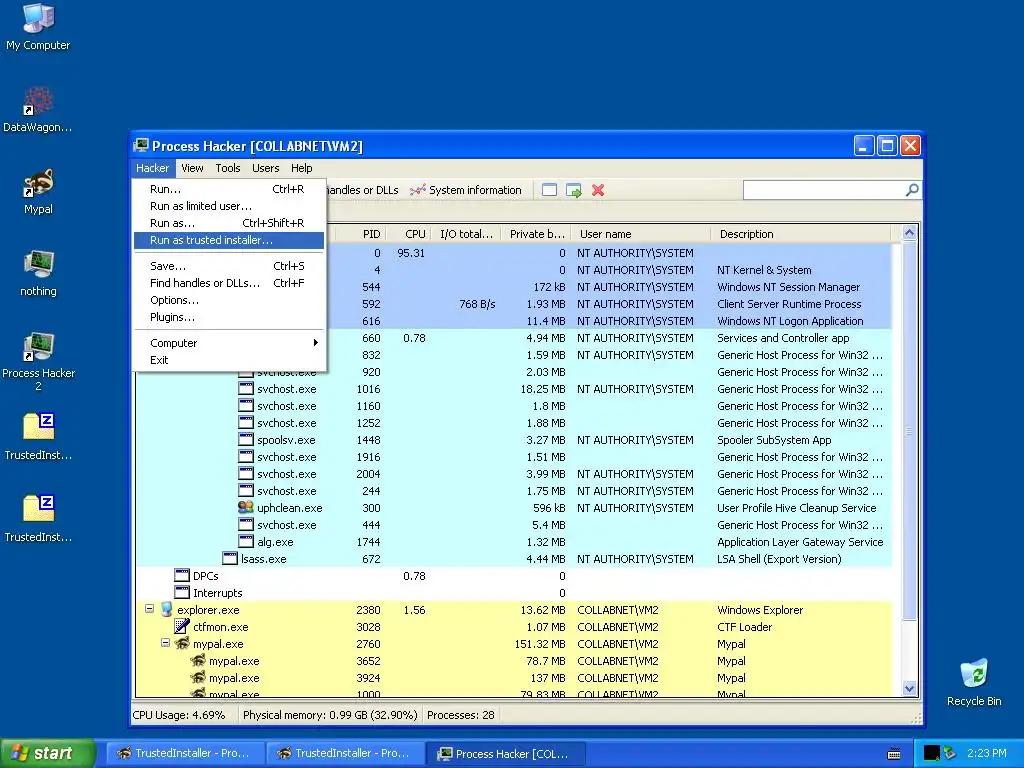Click the ctfmon.exe process icon
Viewport: 1024px width, 768px height.
tap(182, 626)
